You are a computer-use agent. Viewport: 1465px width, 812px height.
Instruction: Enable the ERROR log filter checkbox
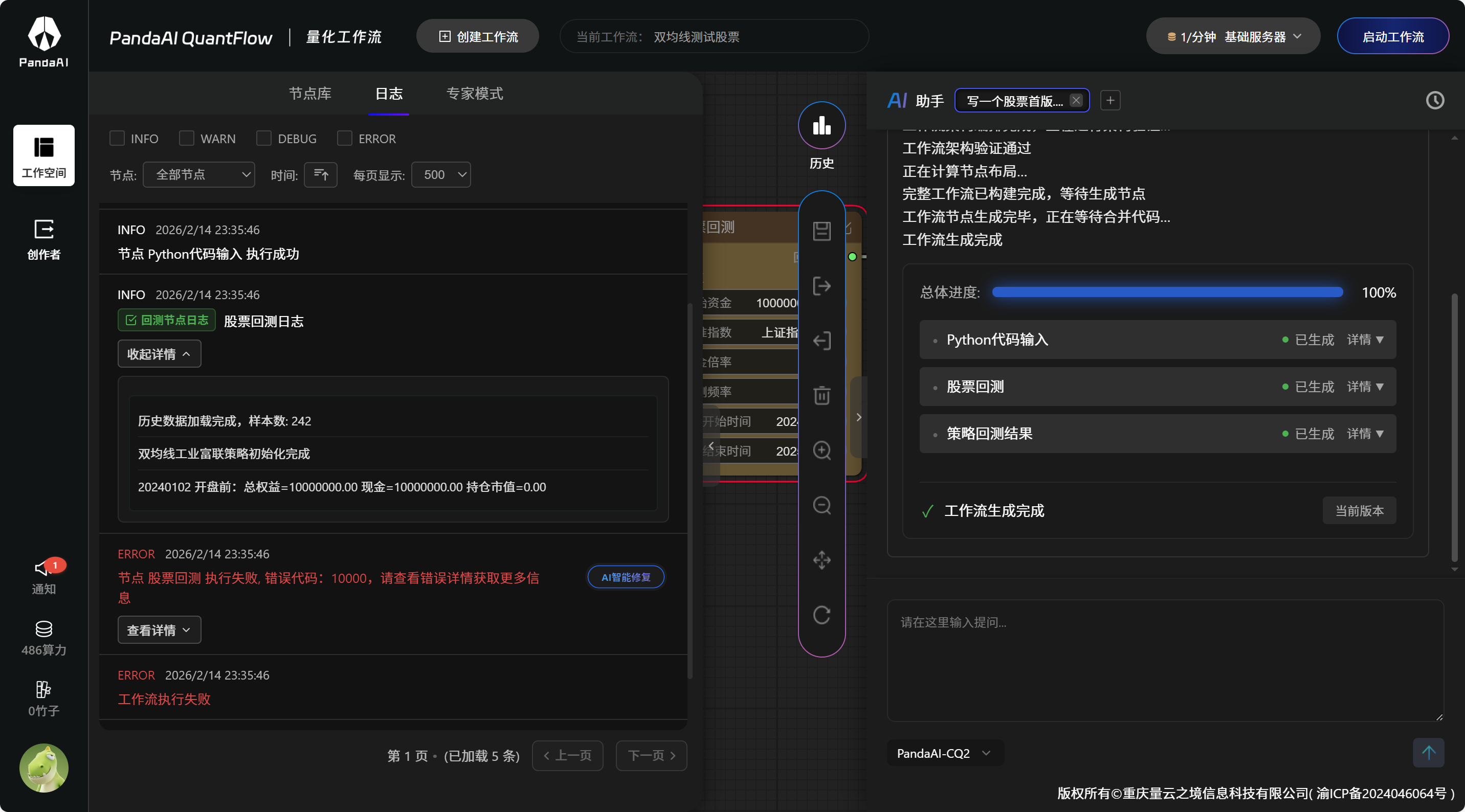coord(345,138)
